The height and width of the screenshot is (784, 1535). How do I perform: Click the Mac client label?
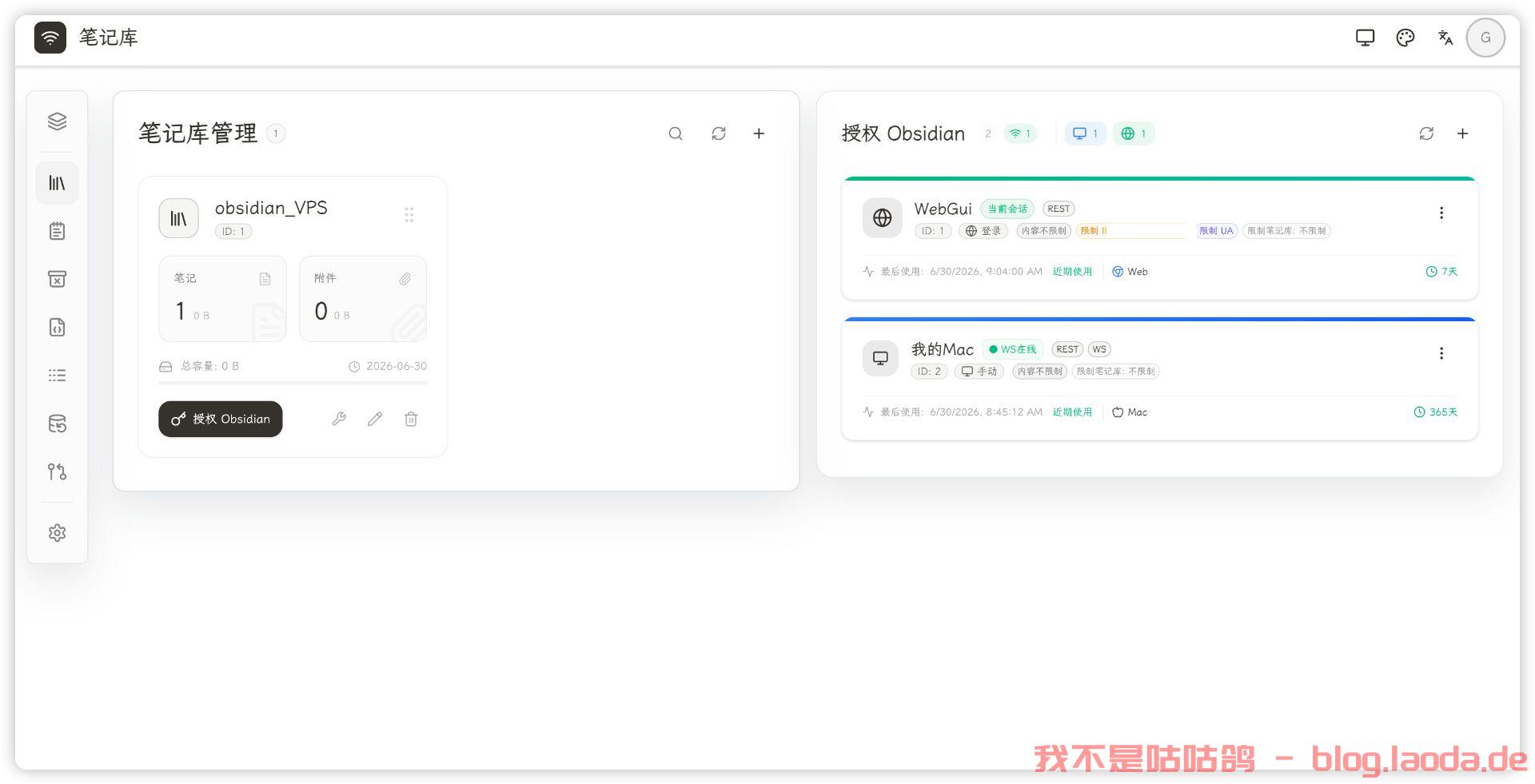coord(1130,412)
